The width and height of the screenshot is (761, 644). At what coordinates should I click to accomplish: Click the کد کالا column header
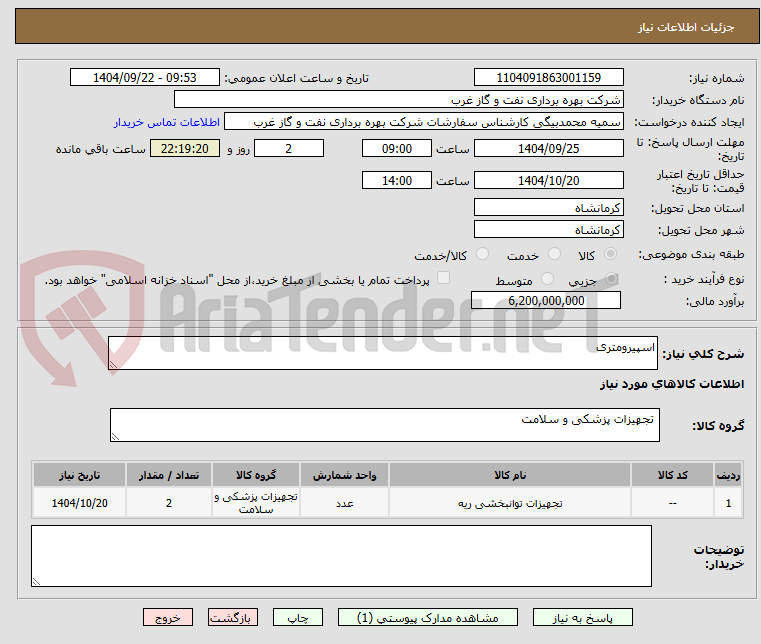(672, 475)
